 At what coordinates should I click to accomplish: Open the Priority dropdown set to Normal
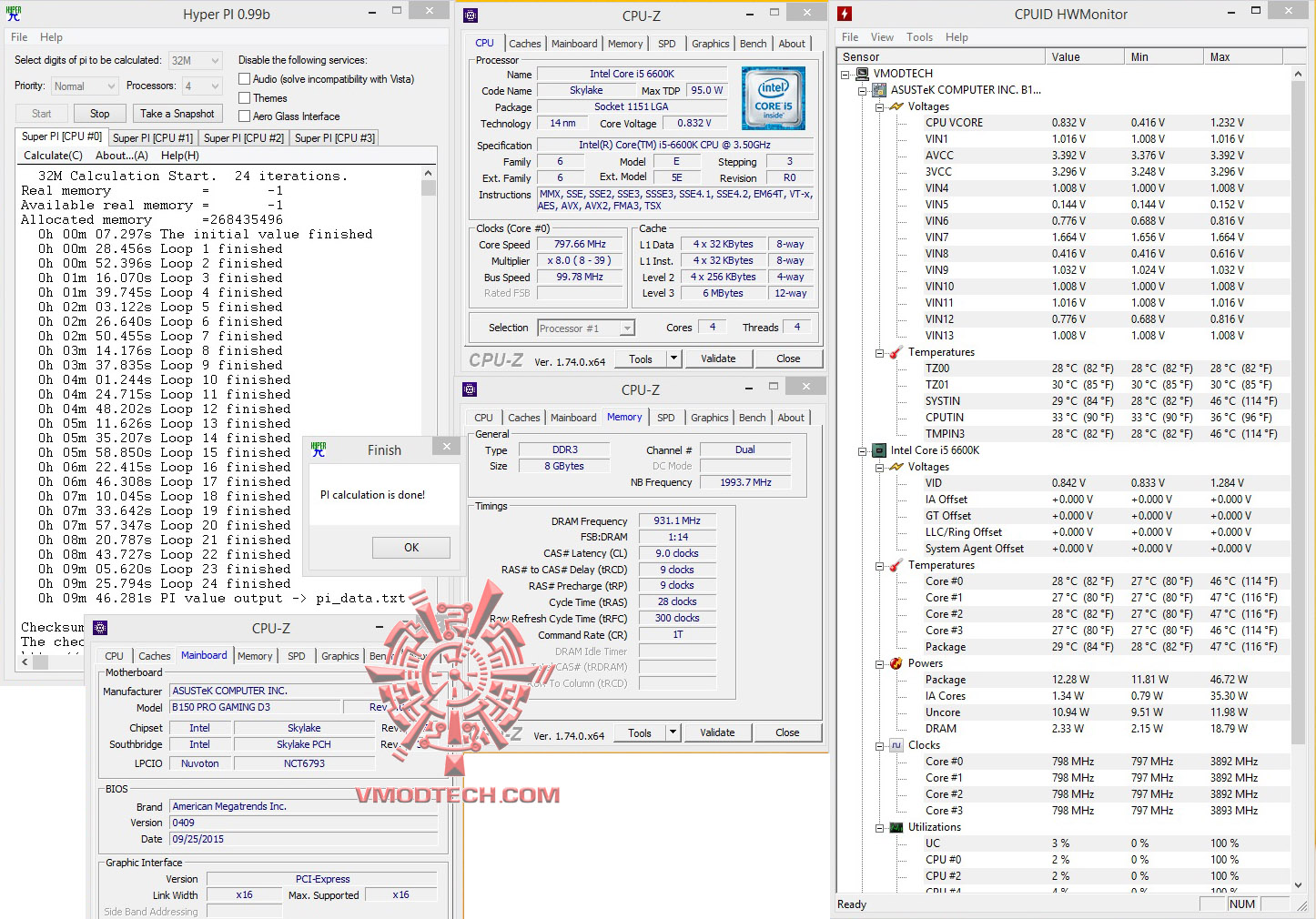click(x=85, y=86)
